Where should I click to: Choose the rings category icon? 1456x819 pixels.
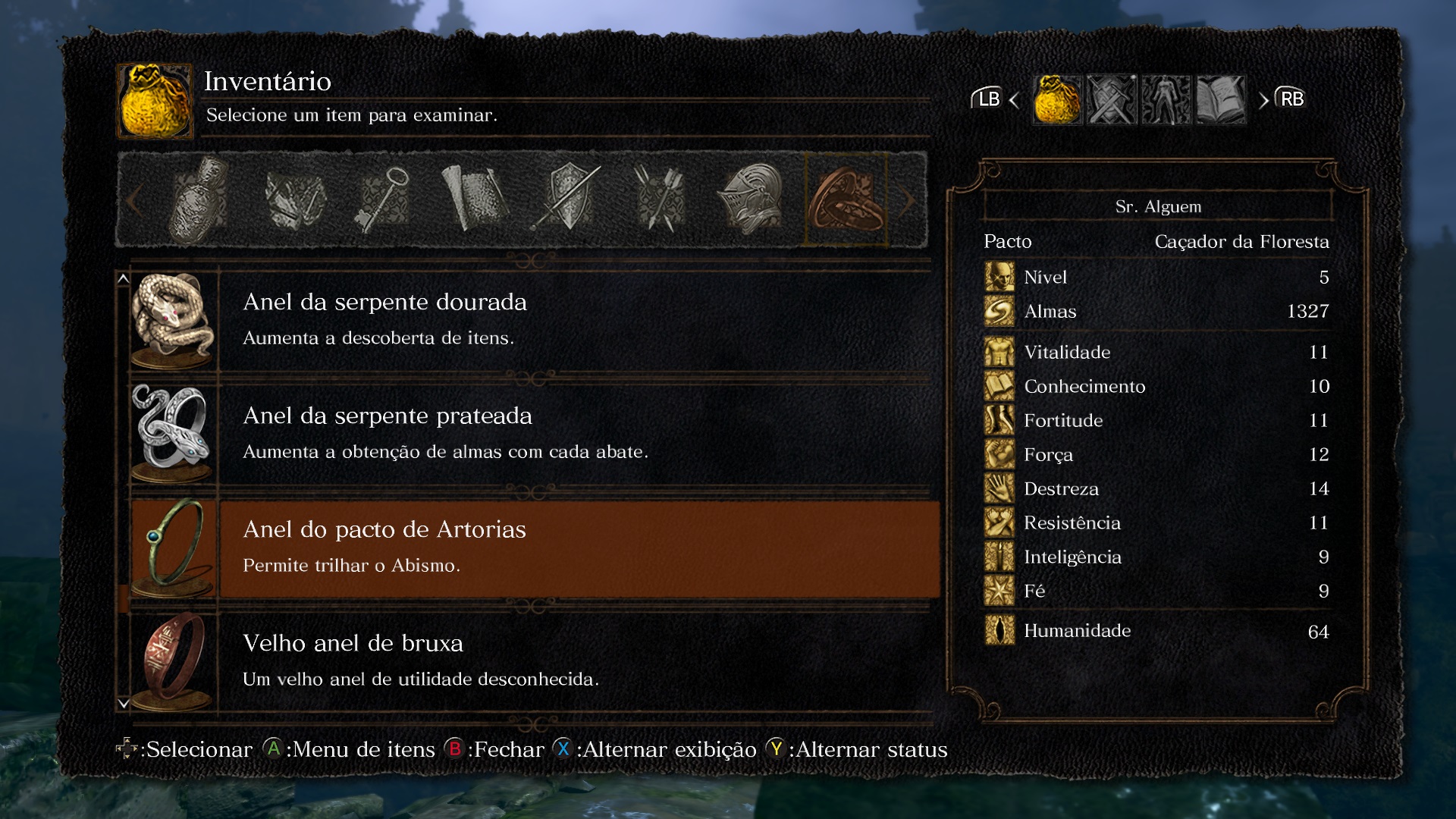click(846, 200)
